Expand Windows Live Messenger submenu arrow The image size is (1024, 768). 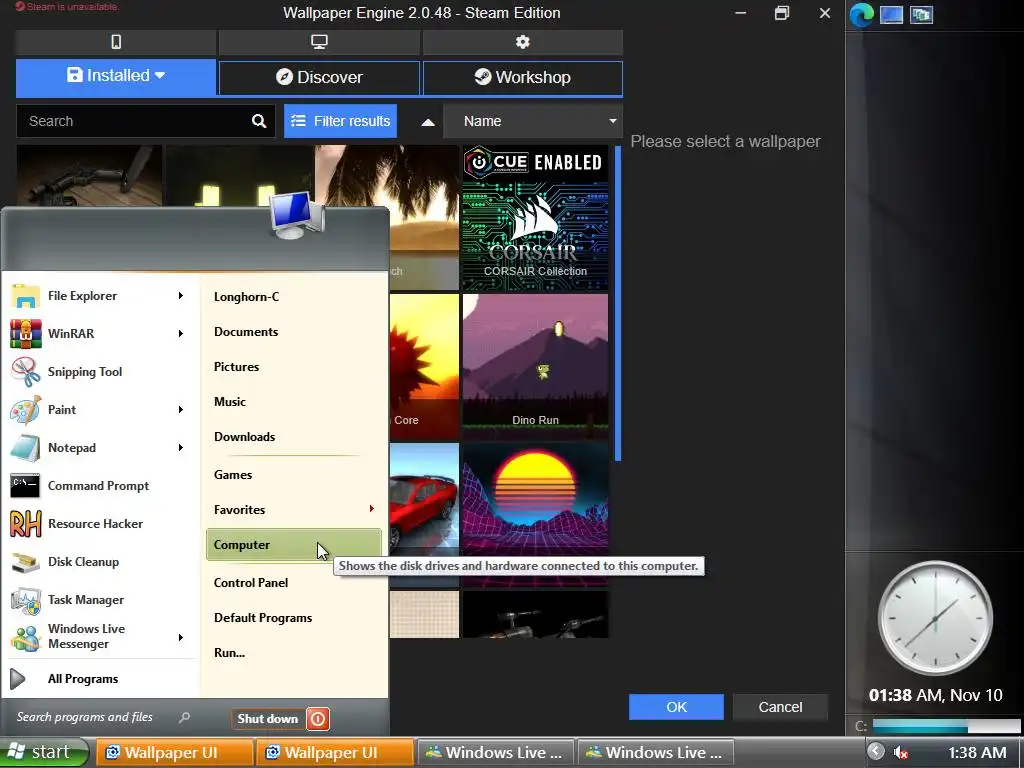tap(181, 637)
